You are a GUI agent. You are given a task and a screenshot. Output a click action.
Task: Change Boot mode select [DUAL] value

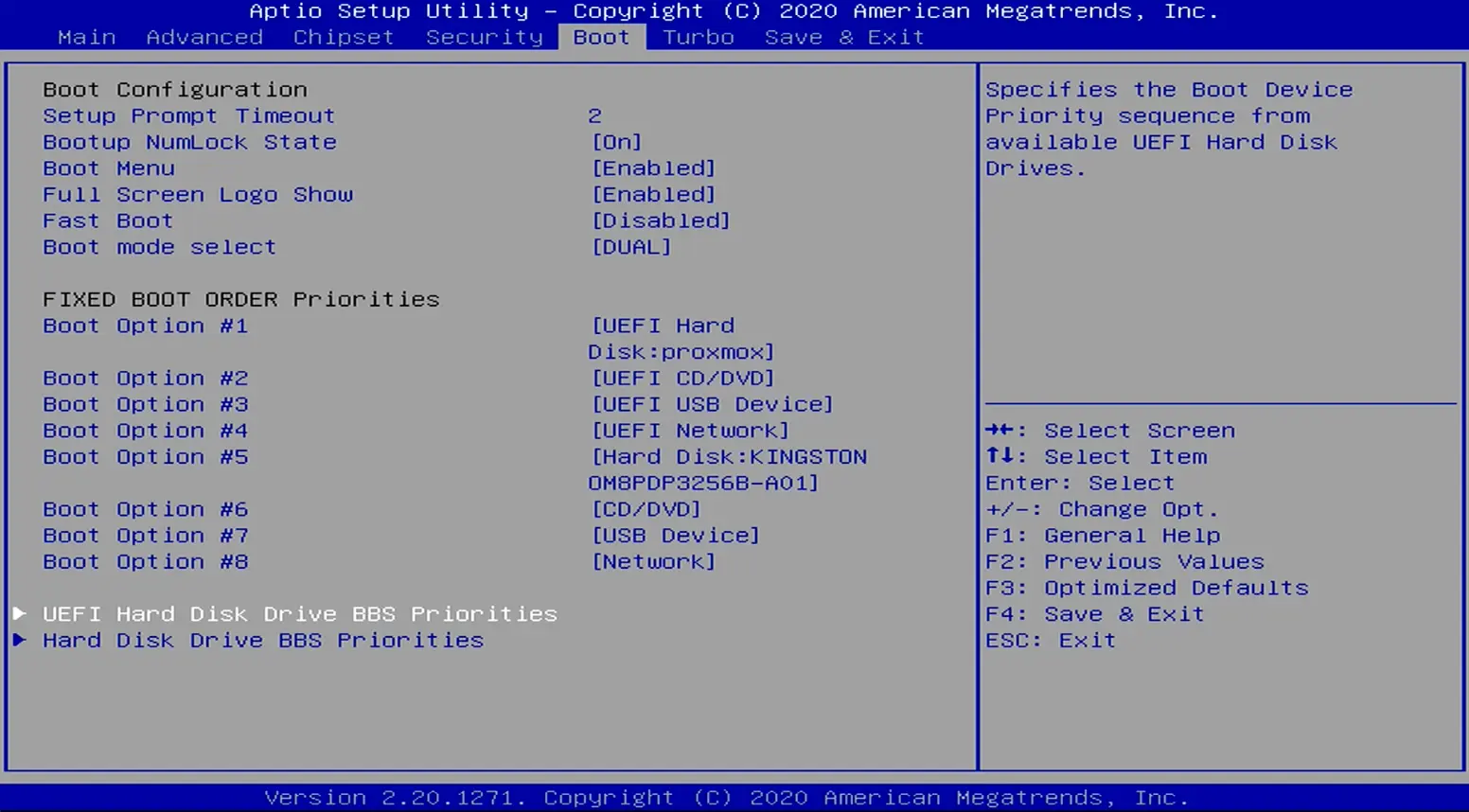[x=631, y=247]
